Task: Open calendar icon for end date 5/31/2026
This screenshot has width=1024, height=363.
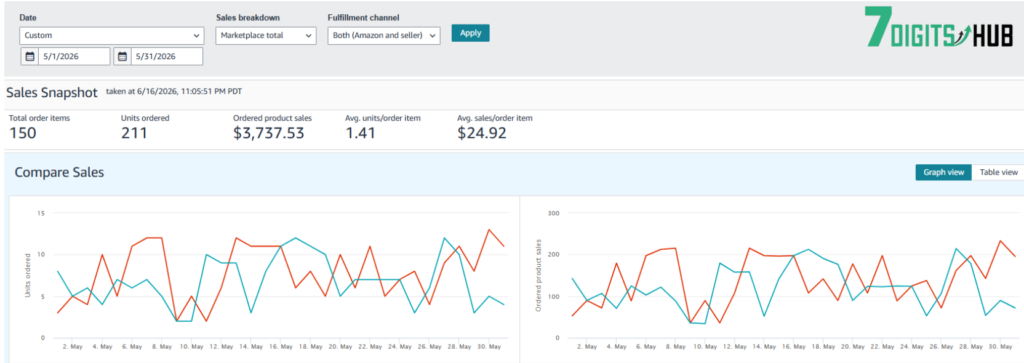Action: pos(122,57)
